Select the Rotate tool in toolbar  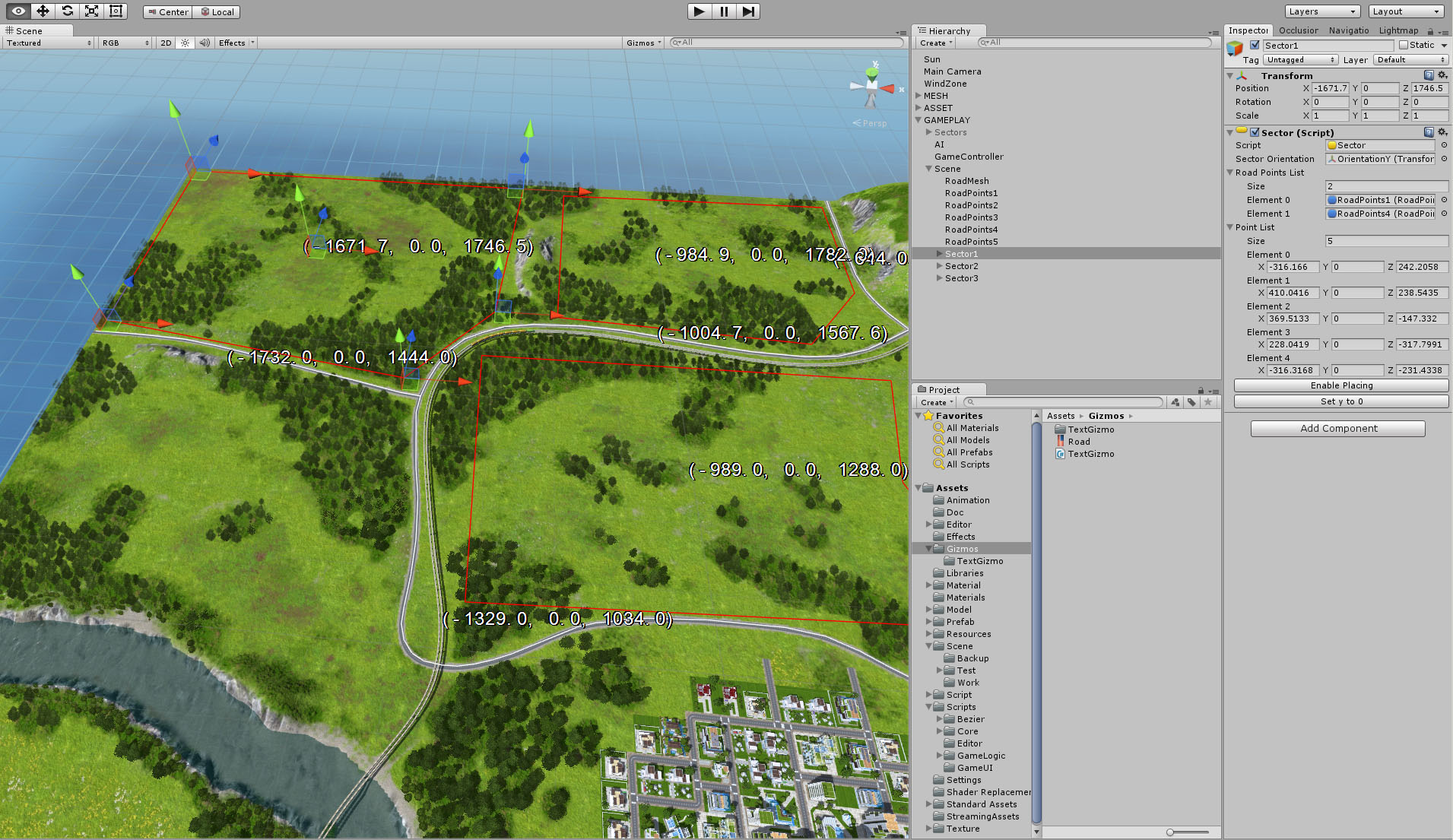point(67,11)
